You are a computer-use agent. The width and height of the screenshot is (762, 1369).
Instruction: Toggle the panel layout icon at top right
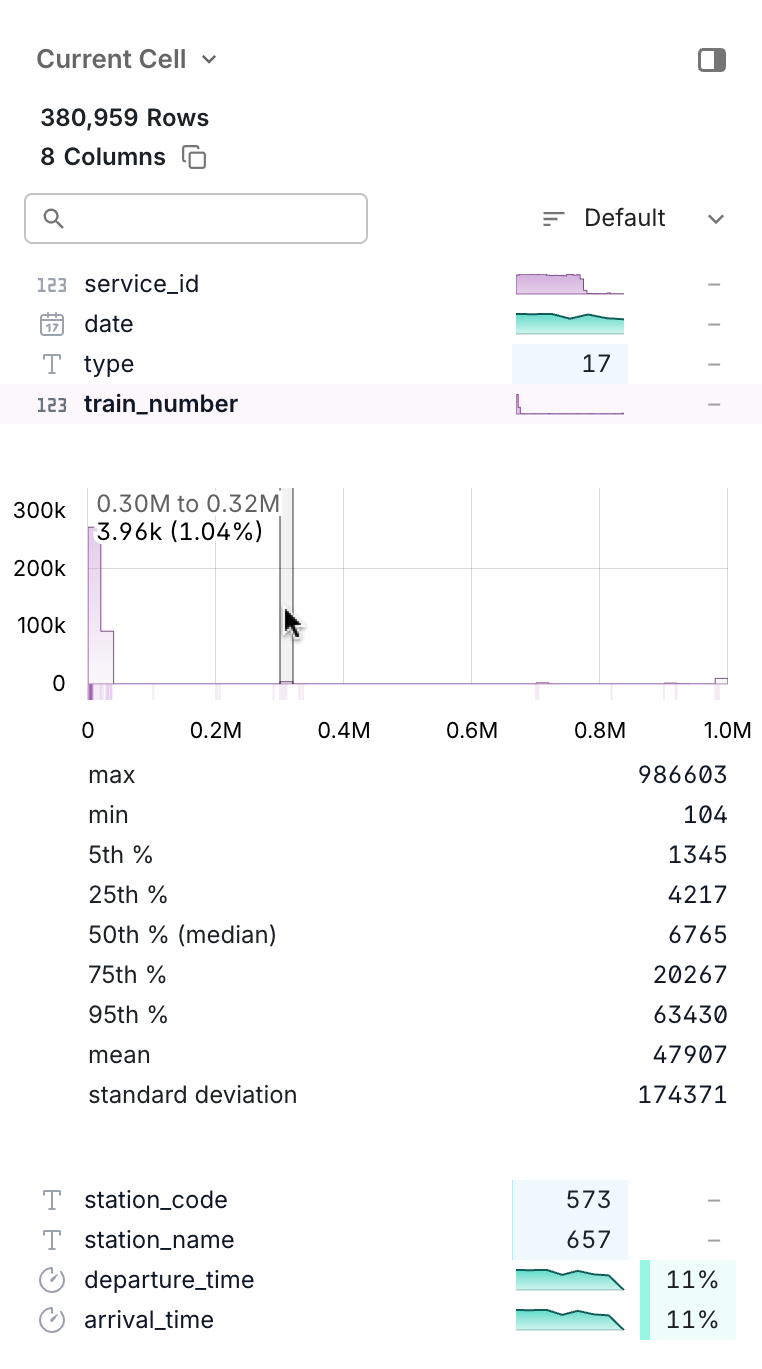click(x=712, y=60)
